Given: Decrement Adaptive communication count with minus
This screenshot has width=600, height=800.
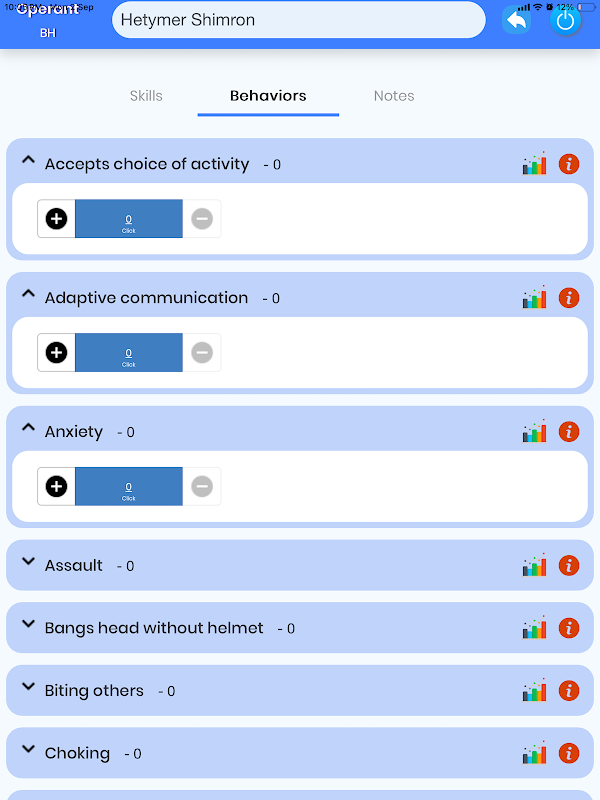Looking at the screenshot, I should tap(202, 353).
